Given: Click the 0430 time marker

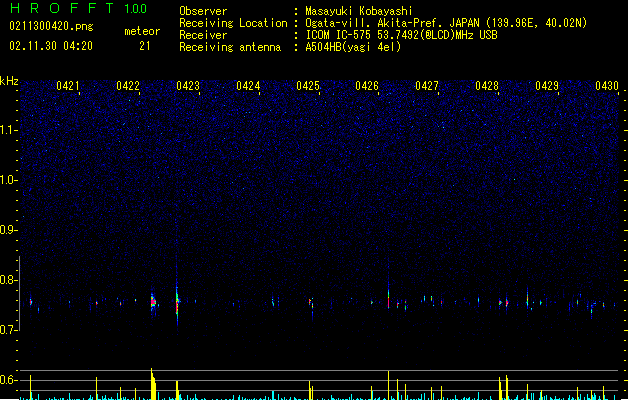Looking at the screenshot, I should point(607,86).
